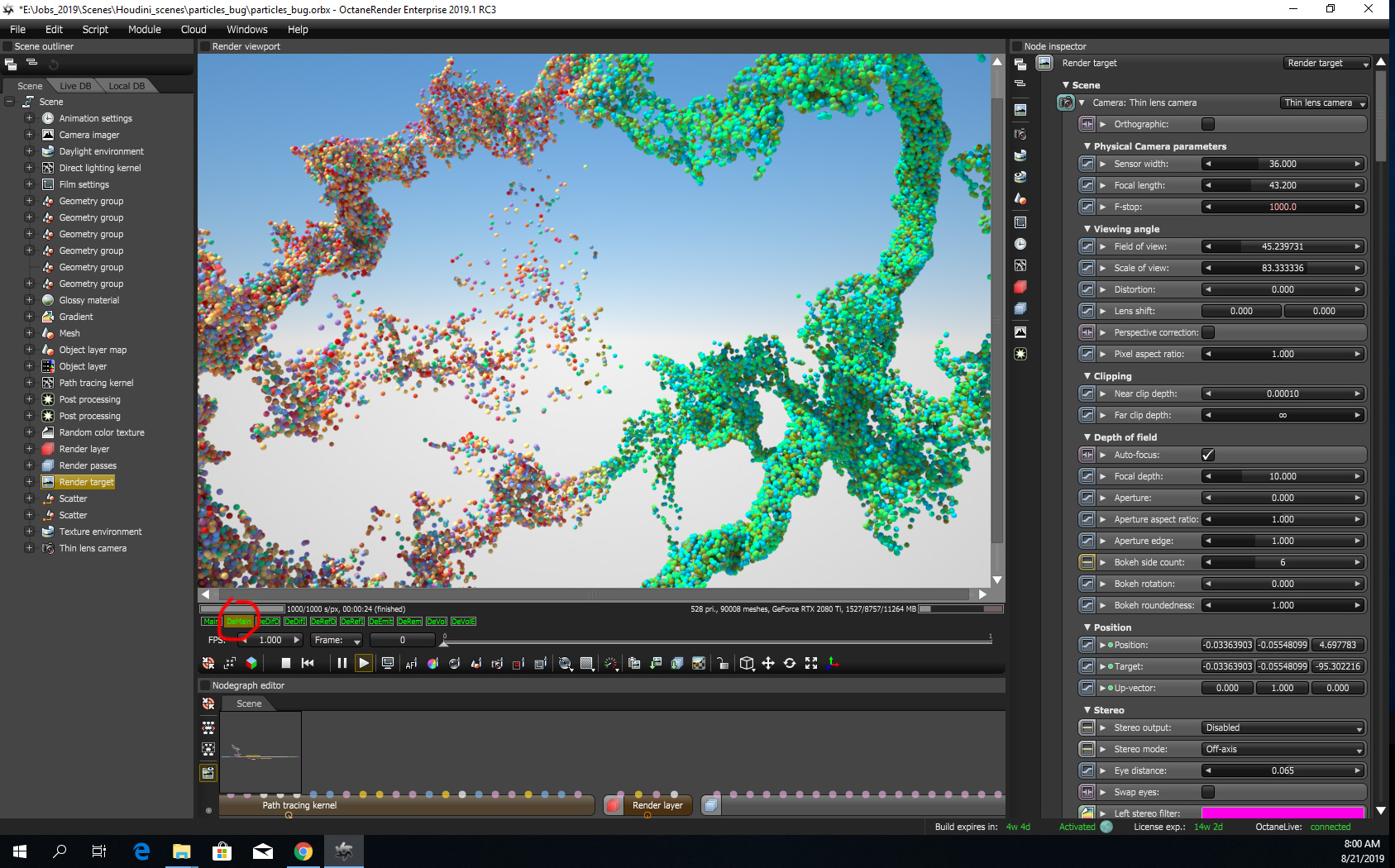This screenshot has height=868, width=1395.
Task: Collapse the Physical Camera parameters section
Action: tap(1087, 146)
